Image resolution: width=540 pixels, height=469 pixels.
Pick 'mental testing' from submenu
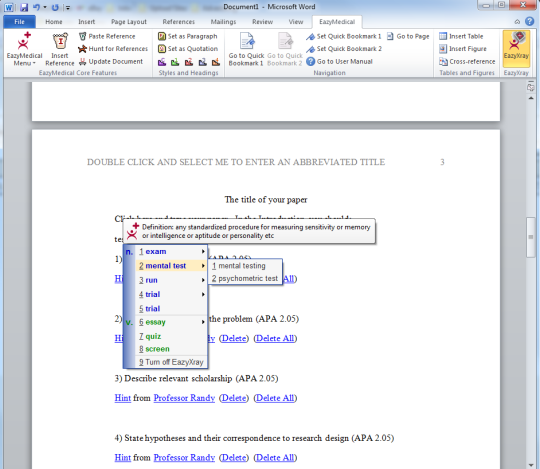click(245, 266)
